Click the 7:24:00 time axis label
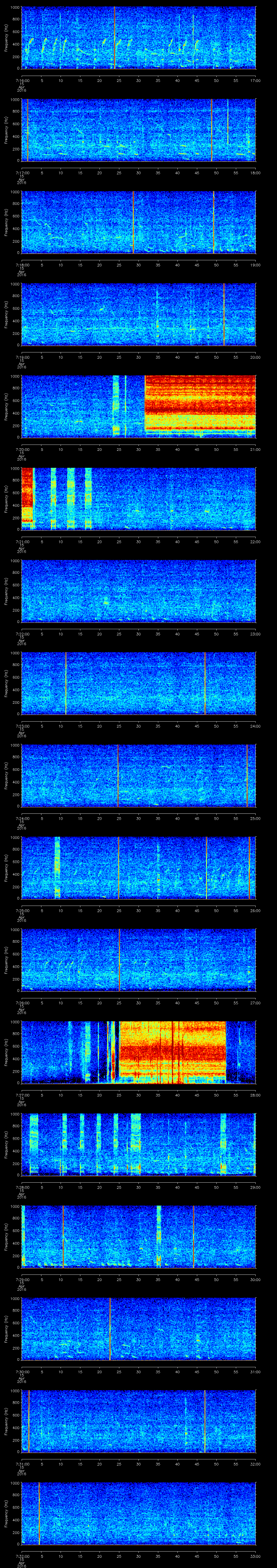Image resolution: width=277 pixels, height=1568 pixels. click(22, 819)
